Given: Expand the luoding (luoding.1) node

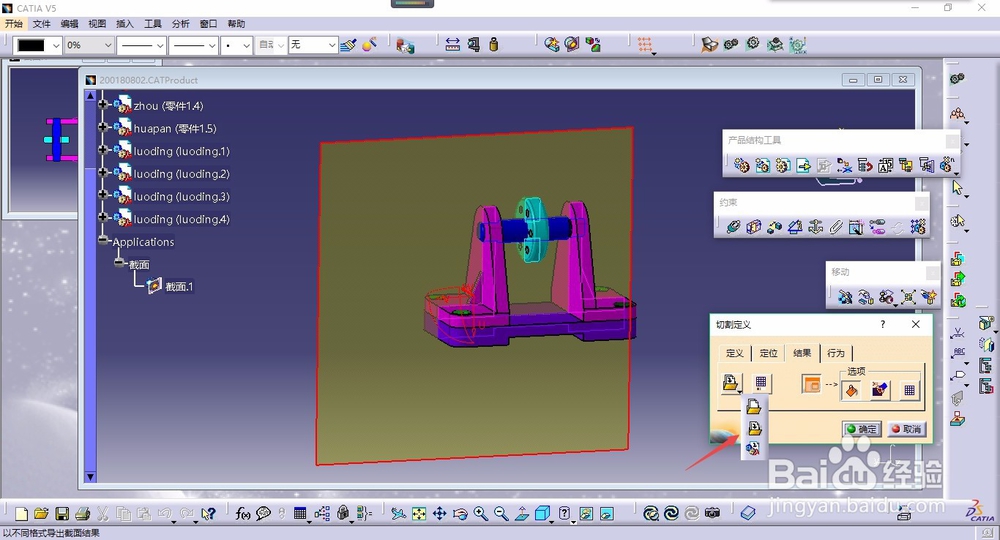Looking at the screenshot, I should click(102, 149).
